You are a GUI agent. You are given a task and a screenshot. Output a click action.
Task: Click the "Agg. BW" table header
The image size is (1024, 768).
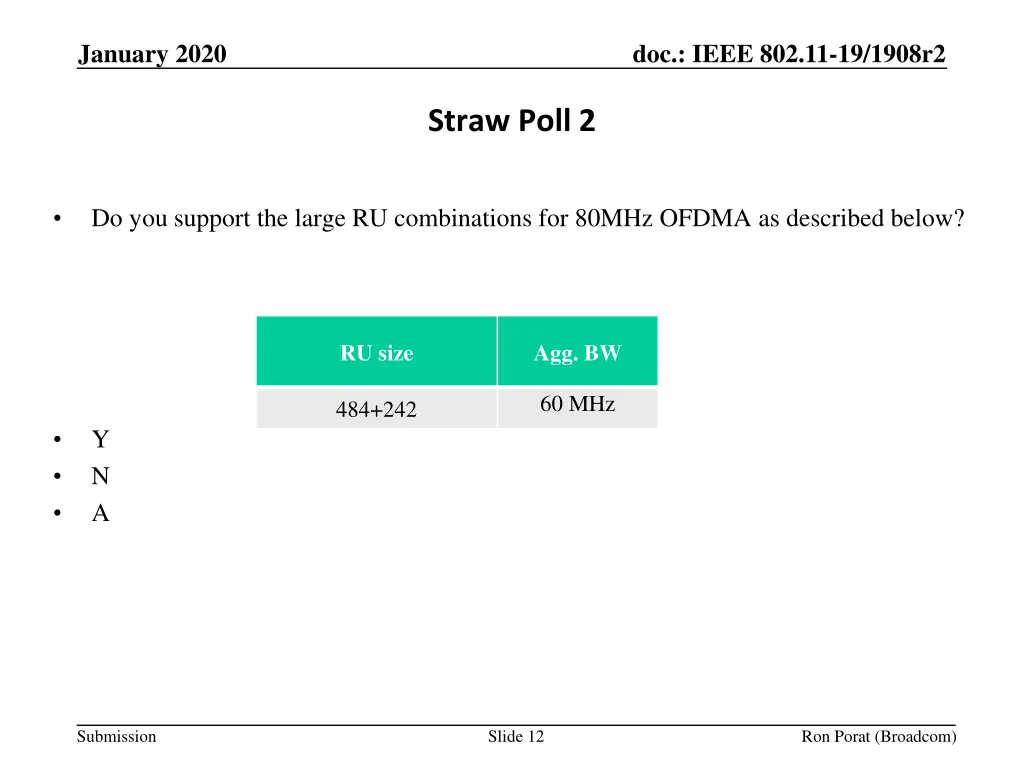(577, 353)
